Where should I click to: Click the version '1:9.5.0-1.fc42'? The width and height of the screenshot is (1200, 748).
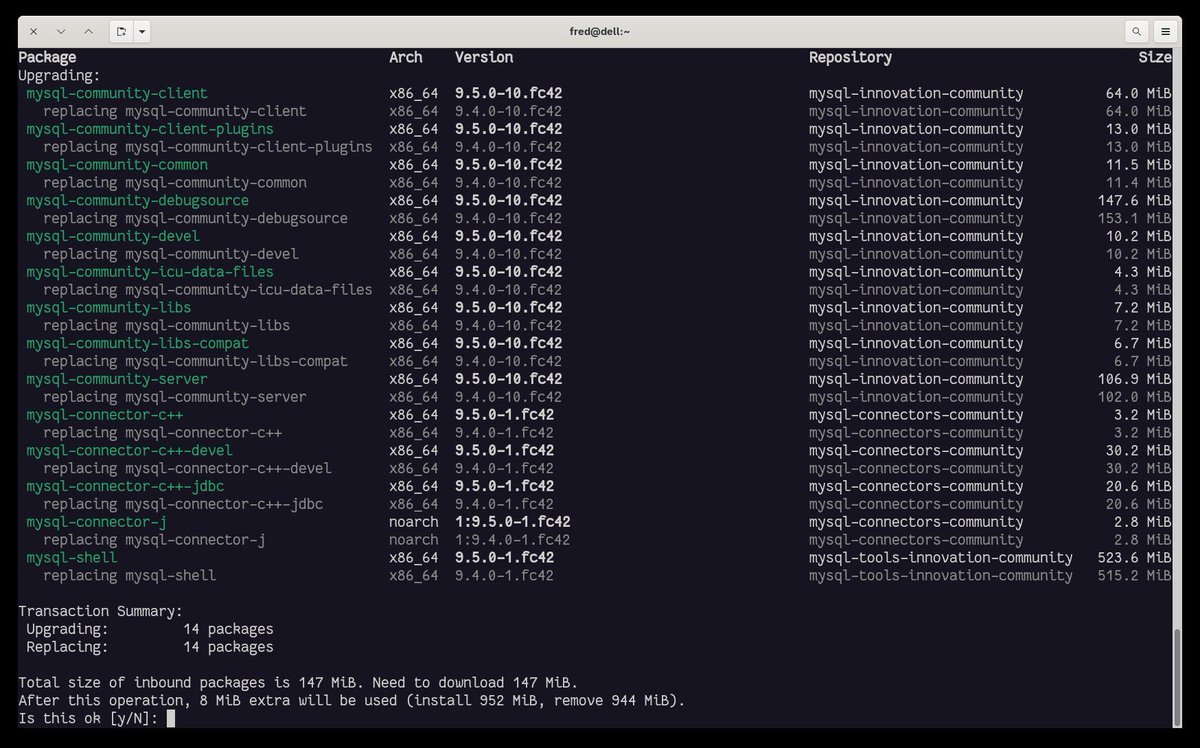pos(513,522)
